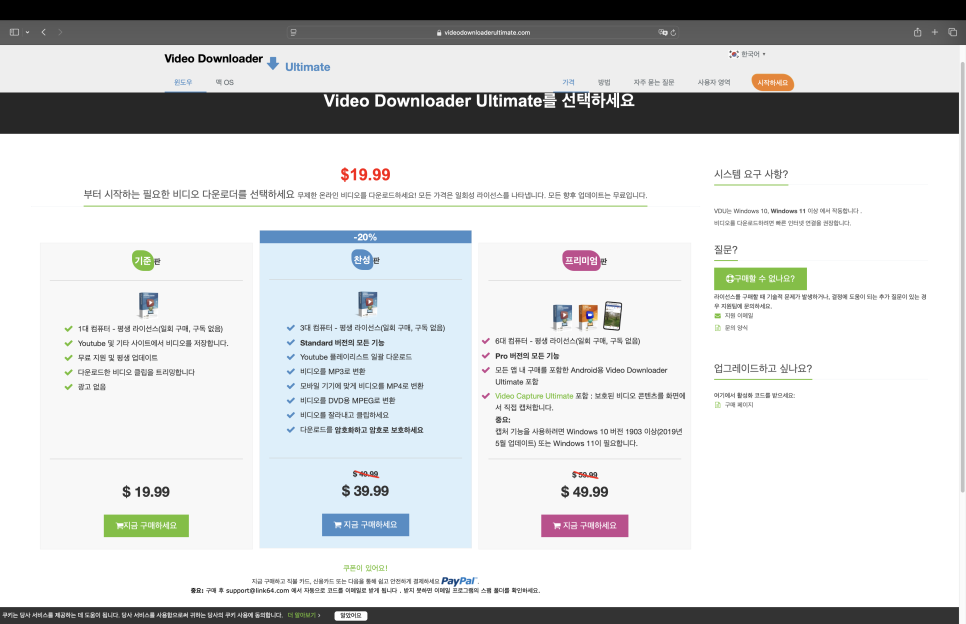The image size is (966, 624).
Task: Open the sidebar tab group dropdown arrow
Action: click(27, 32)
